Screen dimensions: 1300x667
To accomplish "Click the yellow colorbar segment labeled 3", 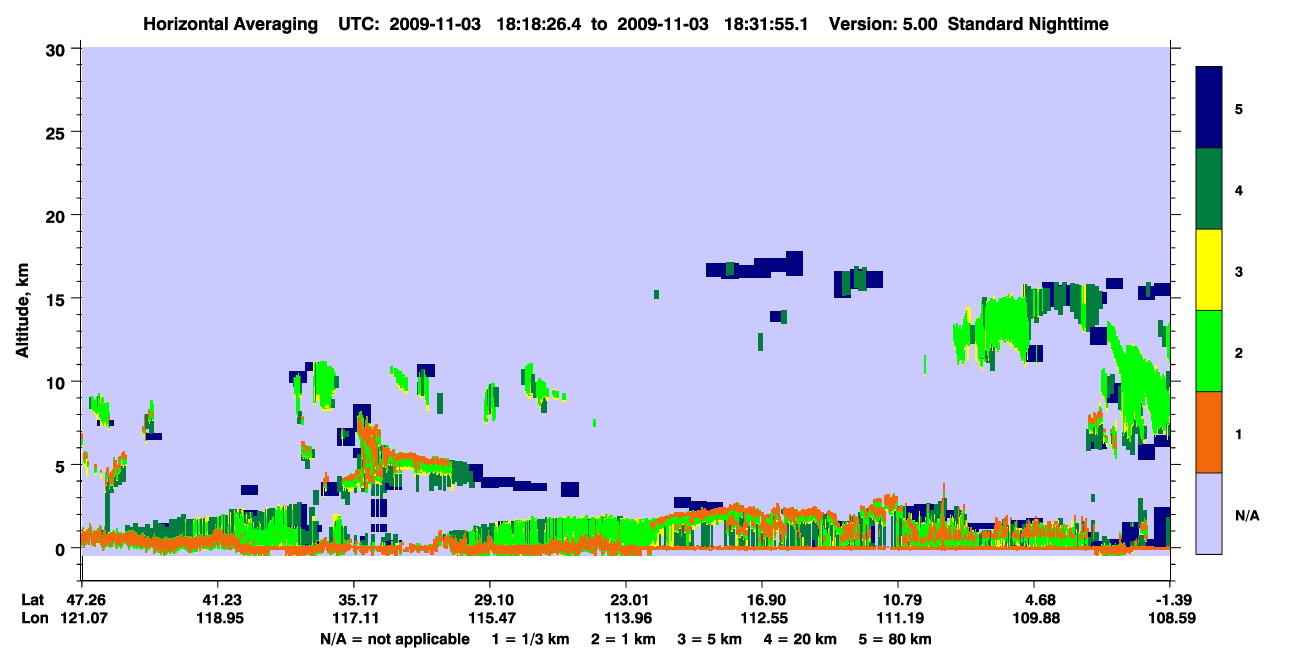I will [1209, 270].
